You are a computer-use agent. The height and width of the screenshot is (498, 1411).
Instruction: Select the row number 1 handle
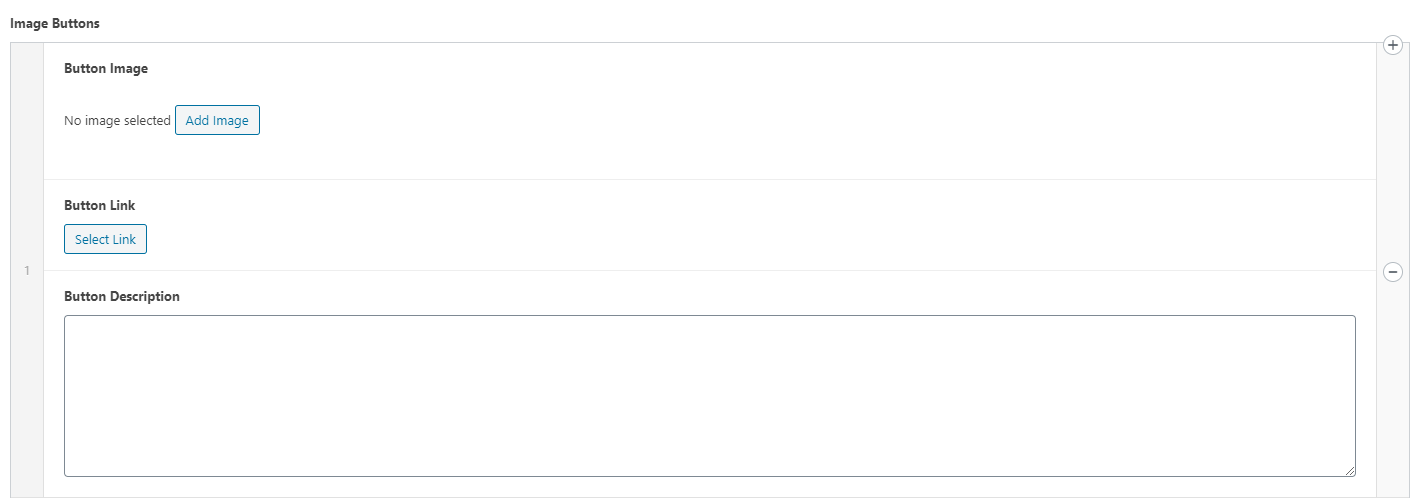[x=27, y=271]
